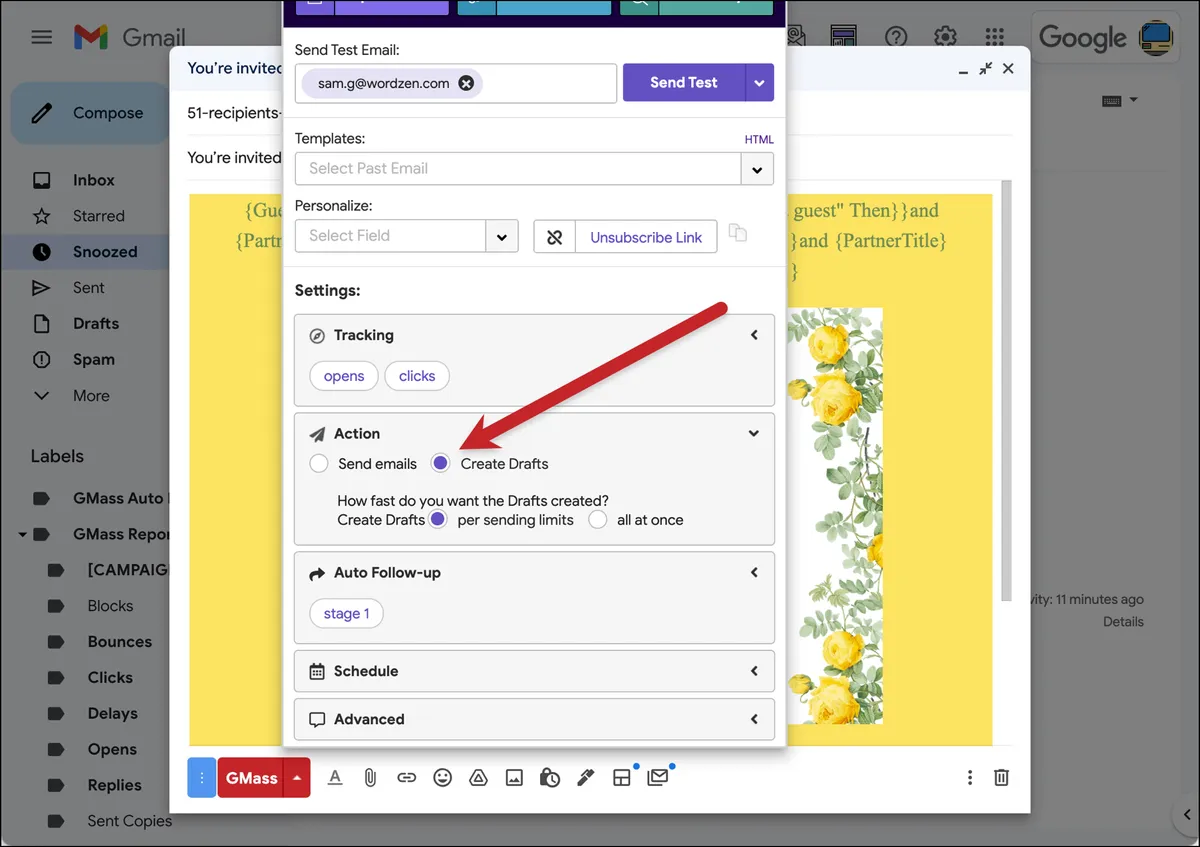Screen dimensions: 1200x847
Task: Insert a signature with the pen icon
Action: coord(586,778)
